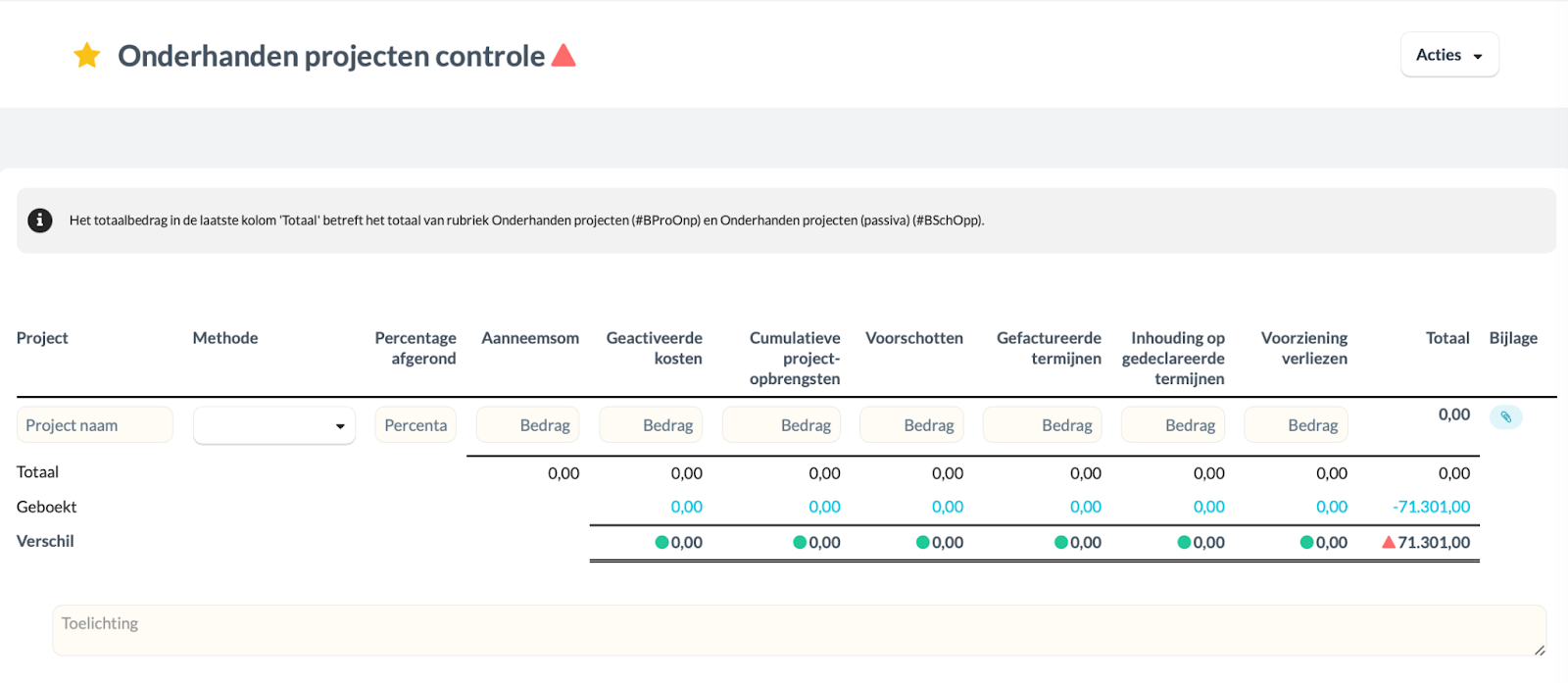Open the Acties dropdown menu
Image resolution: width=1568 pixels, height=683 pixels.
coord(1449,55)
